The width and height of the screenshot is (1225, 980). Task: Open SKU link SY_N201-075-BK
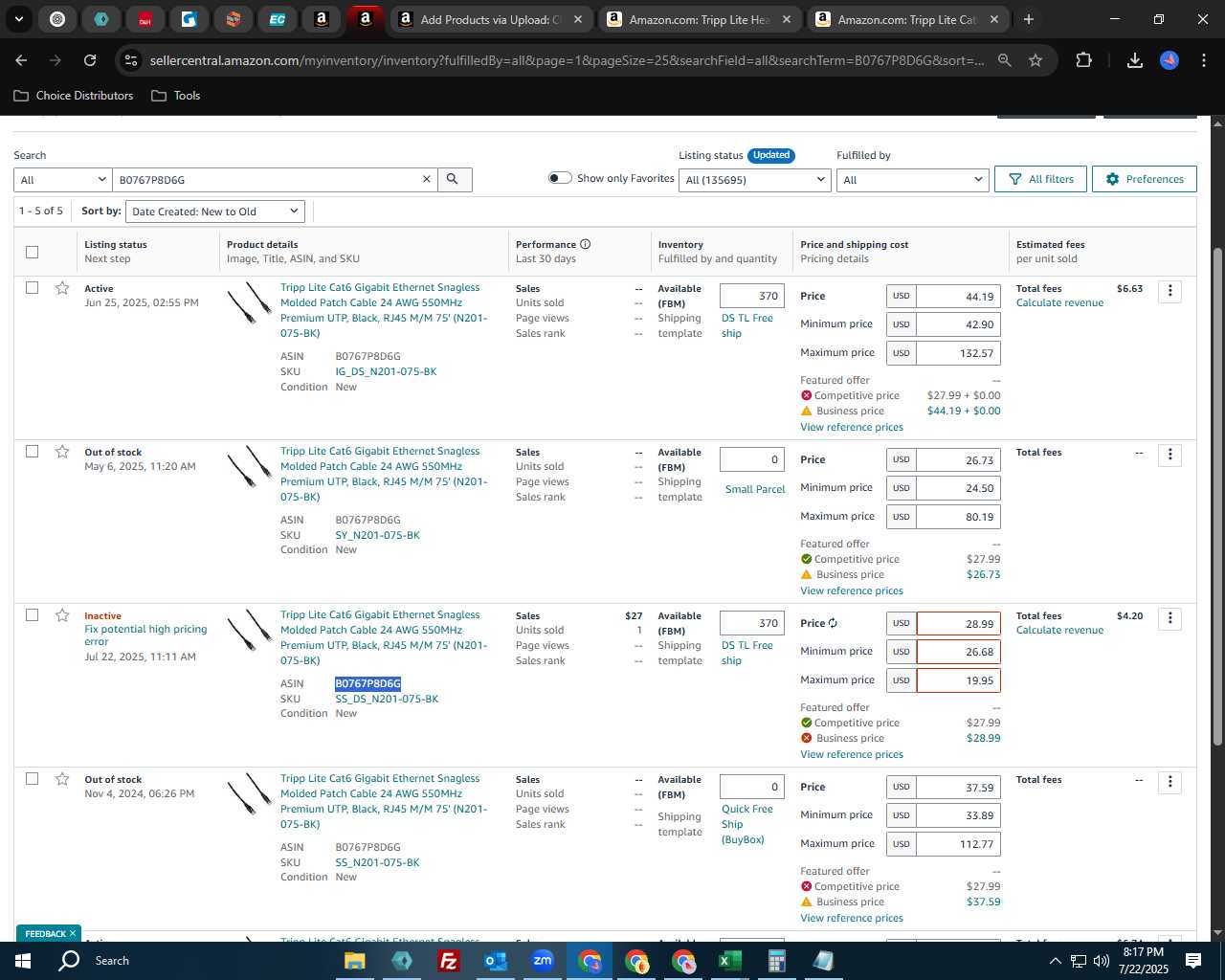(377, 535)
